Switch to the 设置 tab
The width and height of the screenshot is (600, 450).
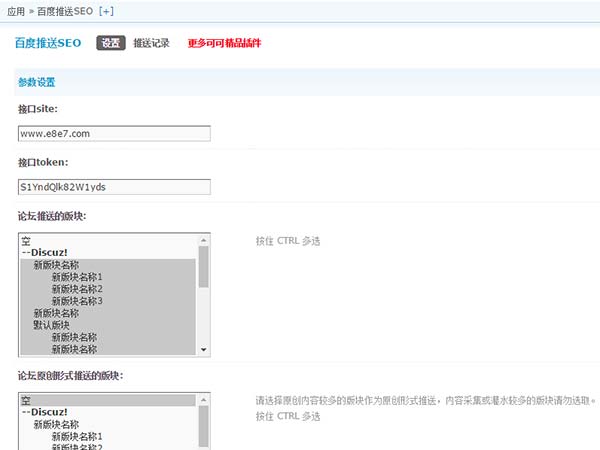pyautogui.click(x=111, y=43)
